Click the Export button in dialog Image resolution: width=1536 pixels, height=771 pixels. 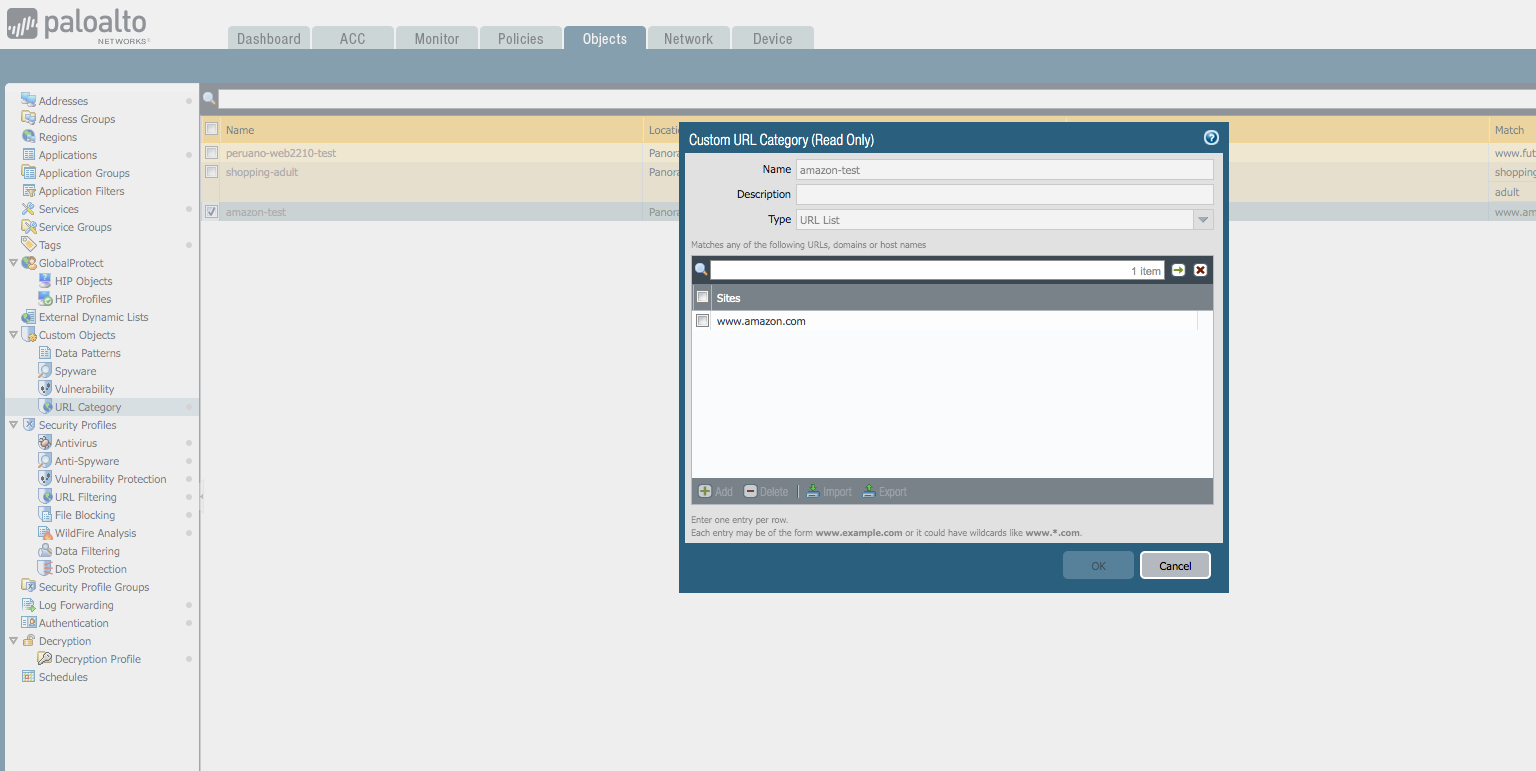(885, 491)
